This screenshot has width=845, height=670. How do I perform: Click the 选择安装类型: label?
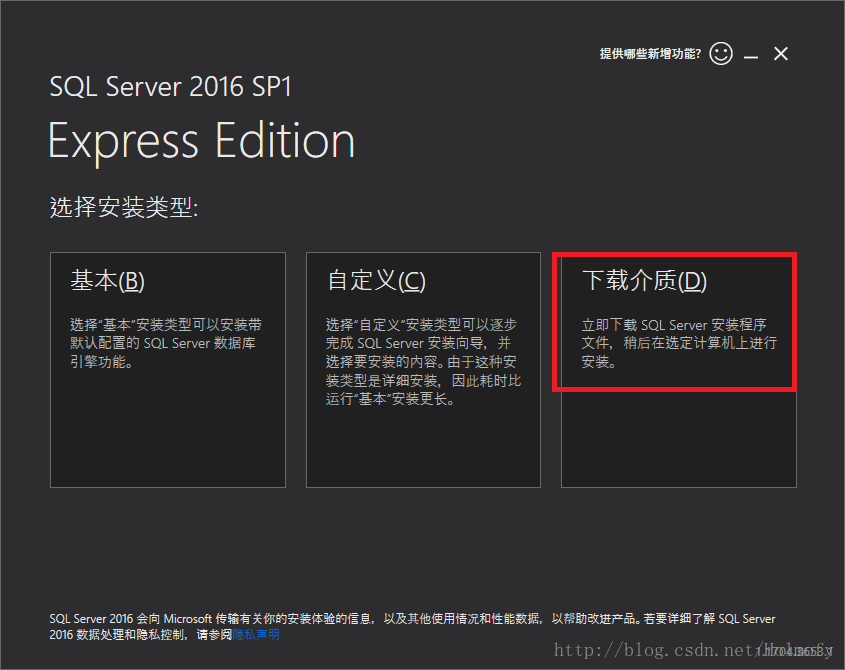point(124,207)
